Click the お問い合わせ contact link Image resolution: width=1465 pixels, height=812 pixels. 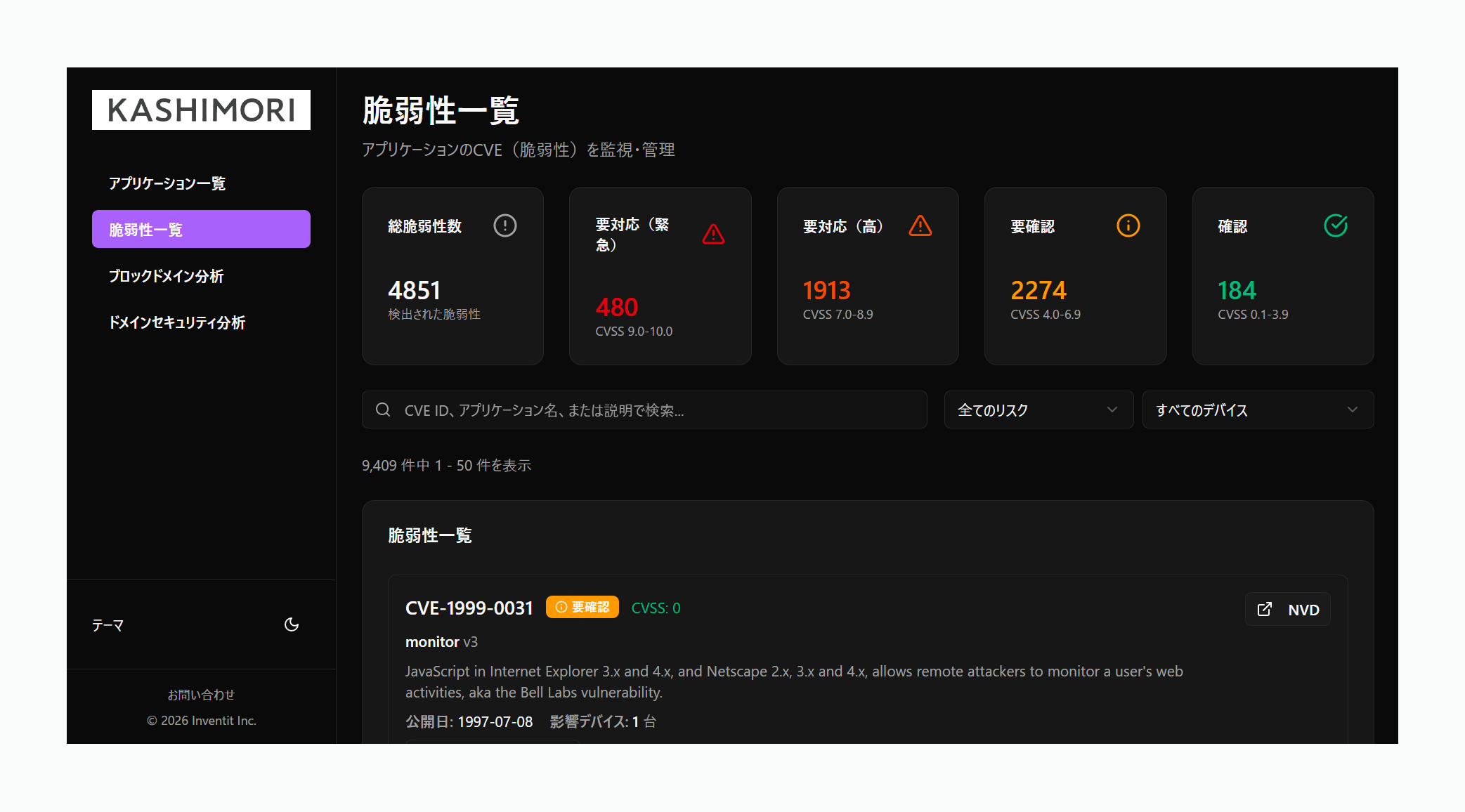tap(201, 695)
